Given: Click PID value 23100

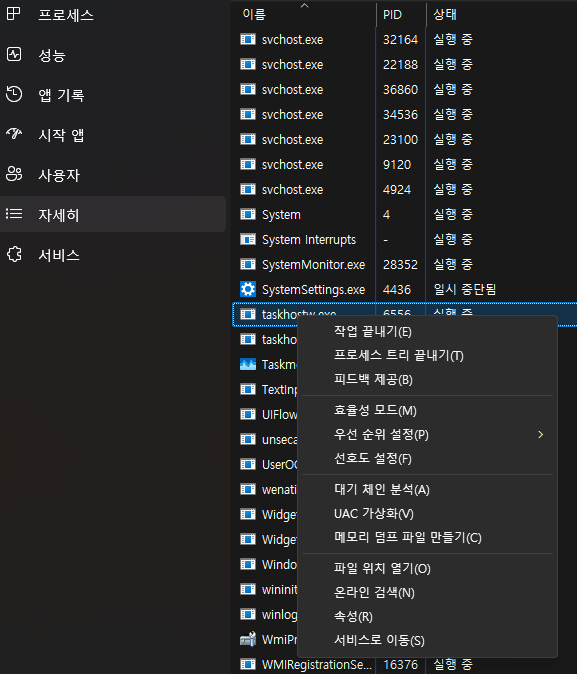Looking at the screenshot, I should click(x=400, y=140).
